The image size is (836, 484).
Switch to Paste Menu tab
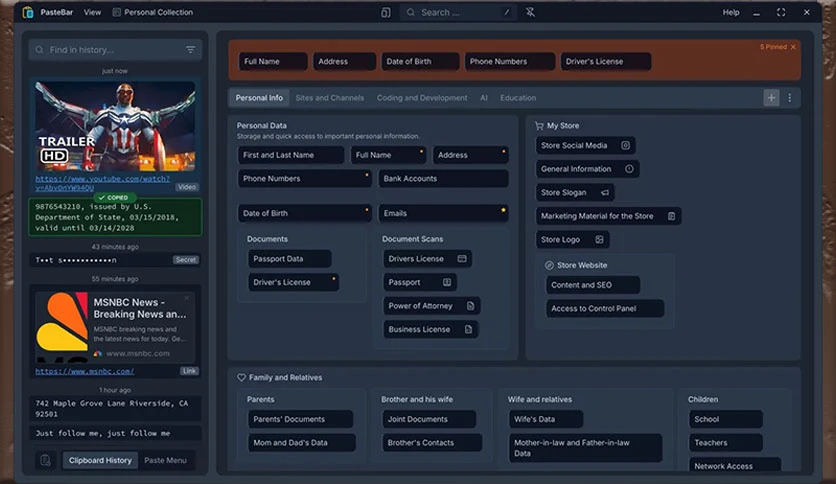point(165,460)
